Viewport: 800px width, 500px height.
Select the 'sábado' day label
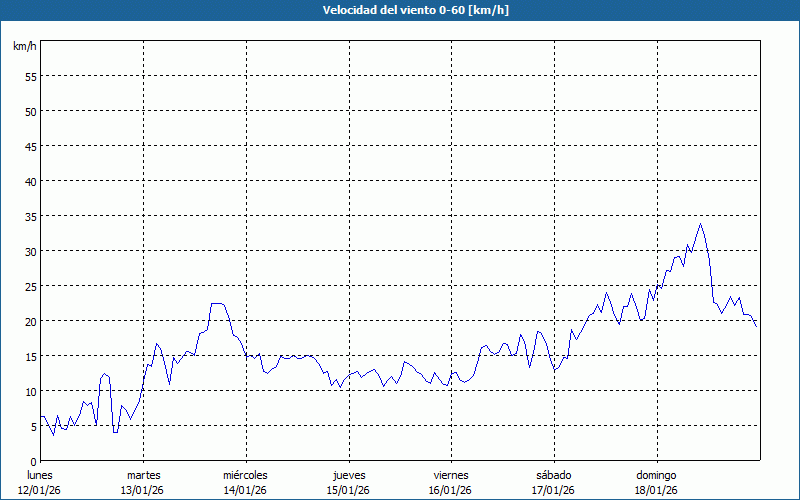553,475
